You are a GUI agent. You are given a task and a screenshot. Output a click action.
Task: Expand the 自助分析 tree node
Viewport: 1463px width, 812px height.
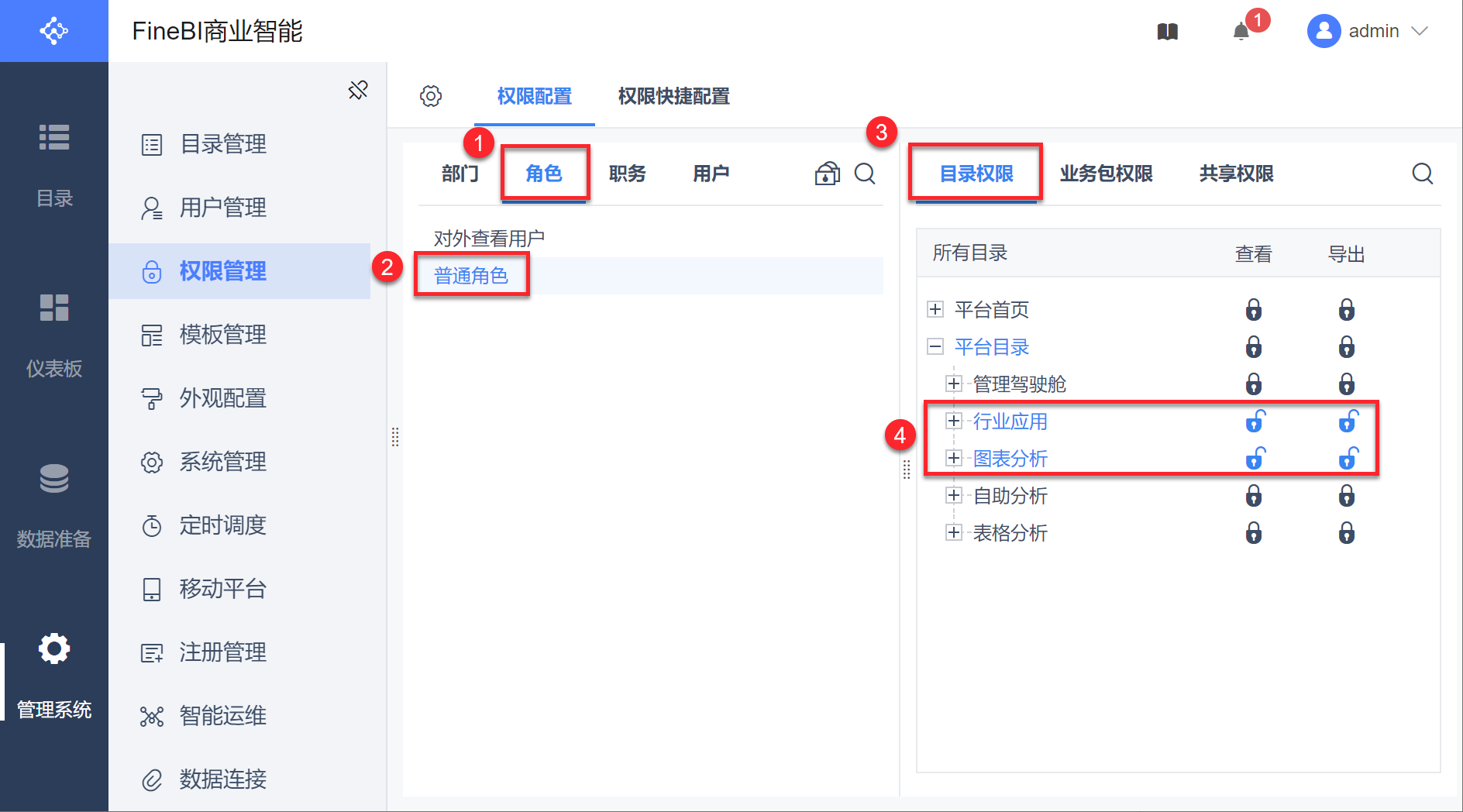(x=954, y=496)
